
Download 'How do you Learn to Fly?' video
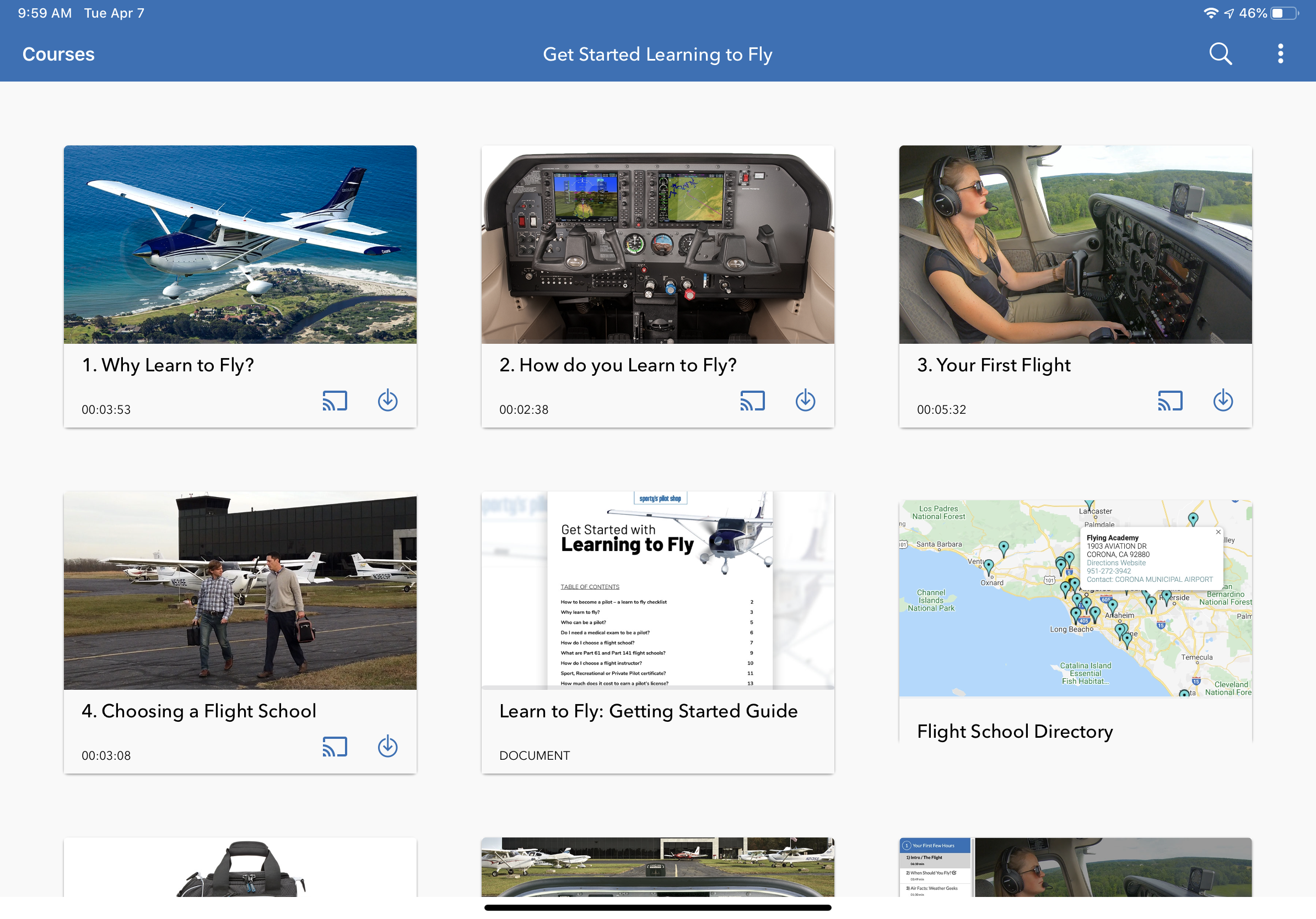805,401
